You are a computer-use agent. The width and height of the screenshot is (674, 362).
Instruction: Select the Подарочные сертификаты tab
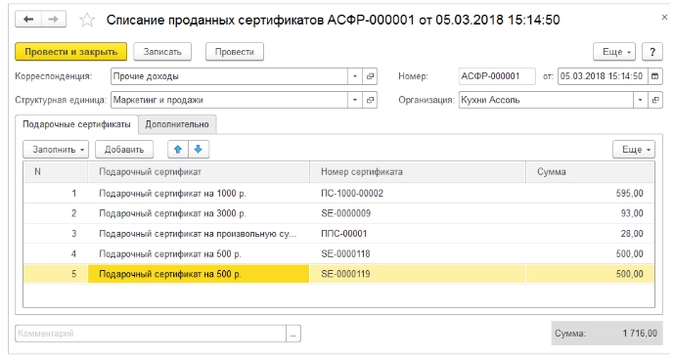(x=77, y=124)
